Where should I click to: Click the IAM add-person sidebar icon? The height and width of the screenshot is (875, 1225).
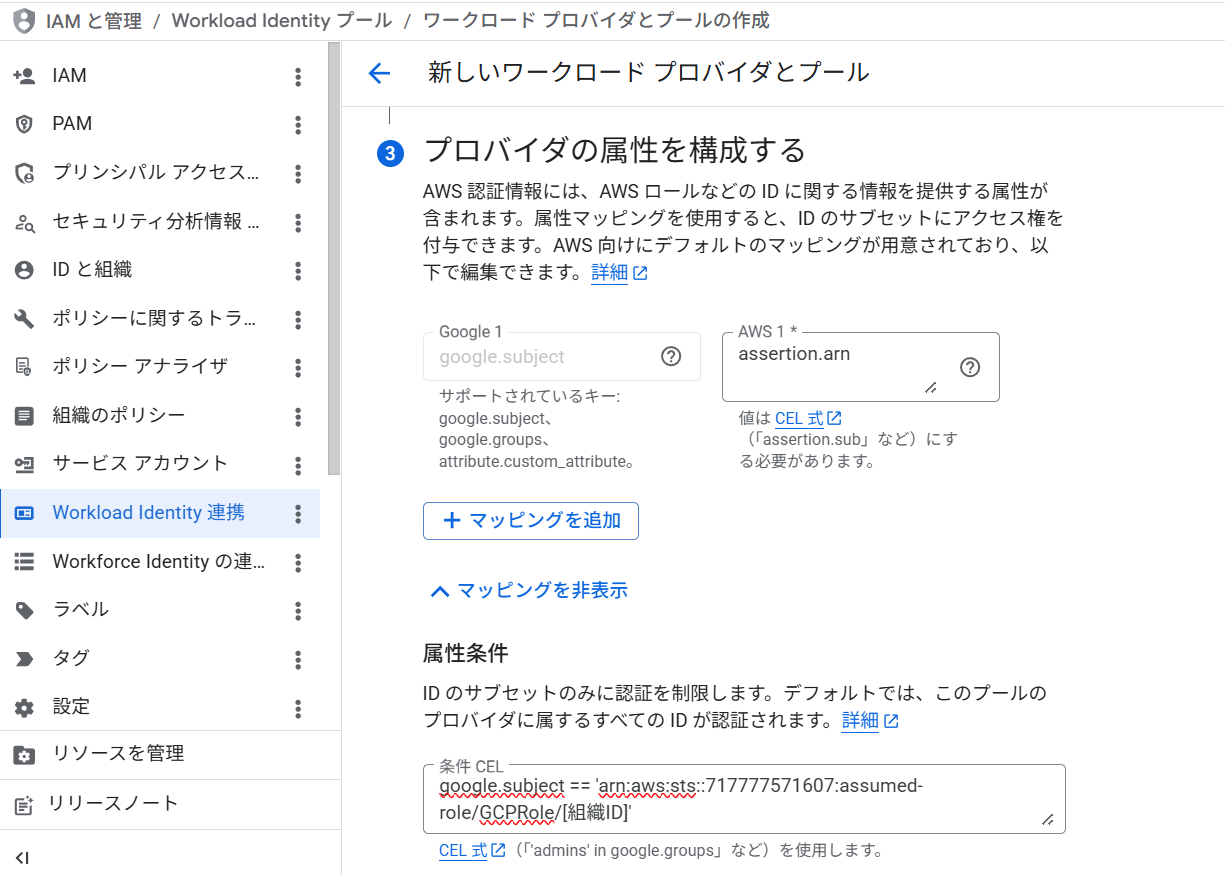tap(24, 76)
